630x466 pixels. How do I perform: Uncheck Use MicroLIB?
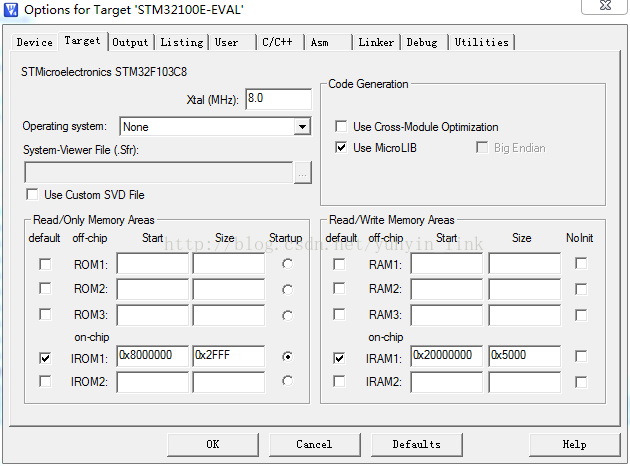[341, 147]
